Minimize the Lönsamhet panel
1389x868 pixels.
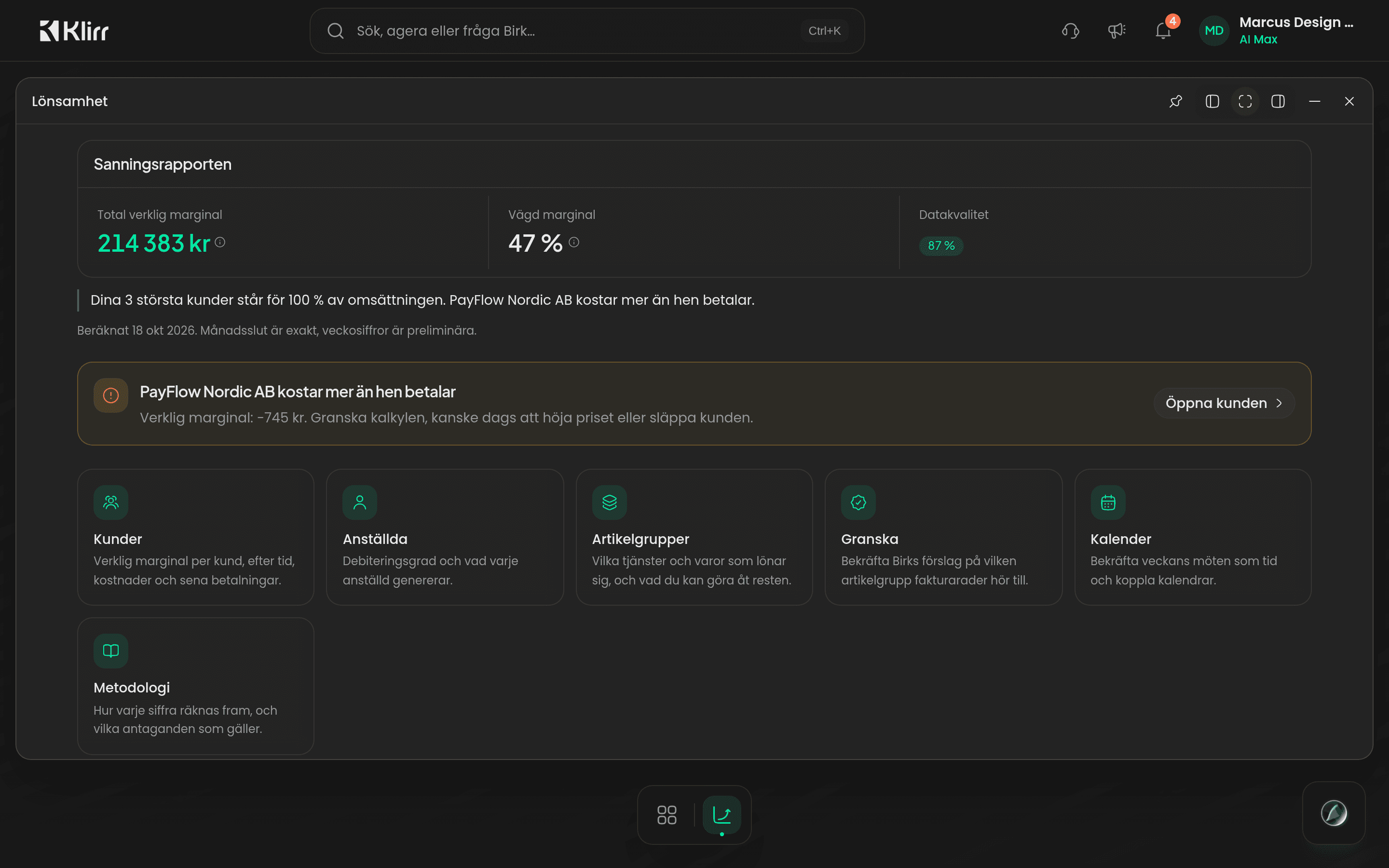click(1314, 102)
